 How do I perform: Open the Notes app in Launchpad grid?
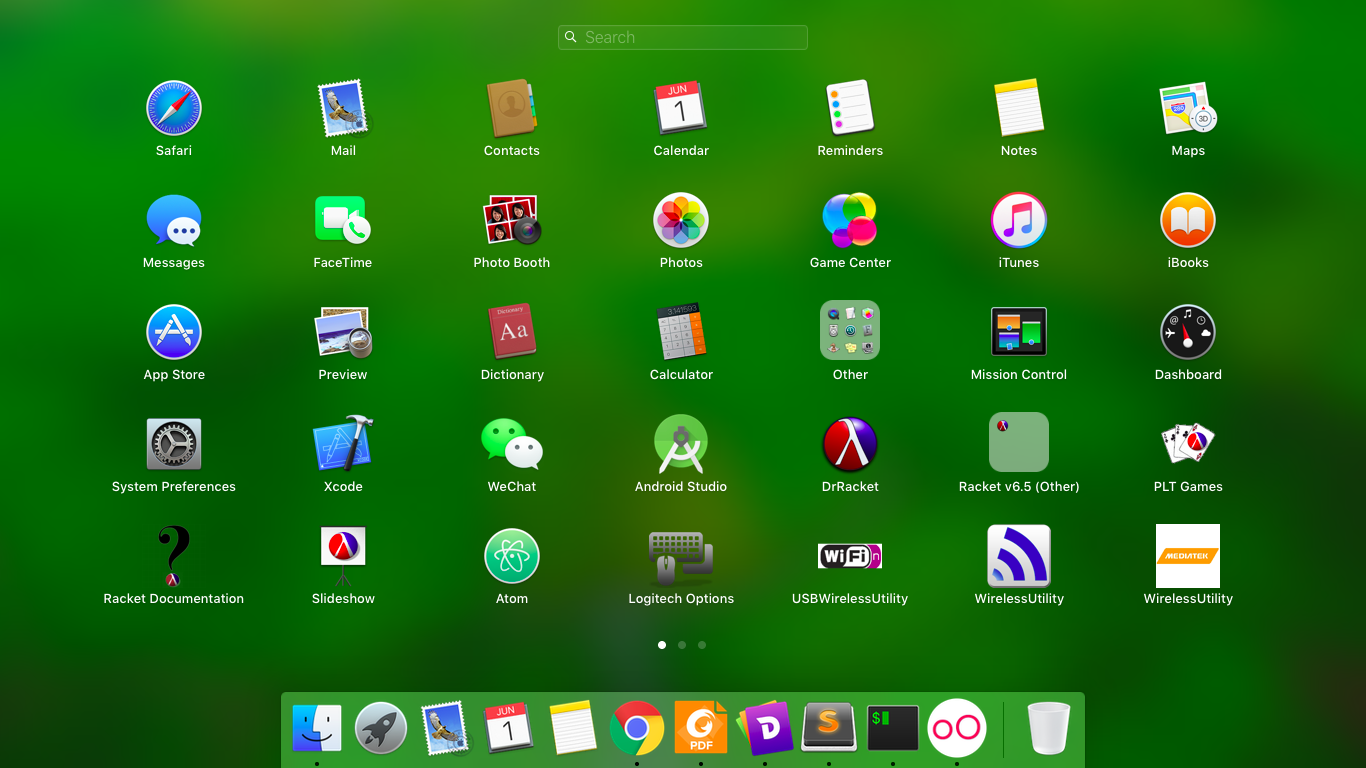tap(1019, 108)
